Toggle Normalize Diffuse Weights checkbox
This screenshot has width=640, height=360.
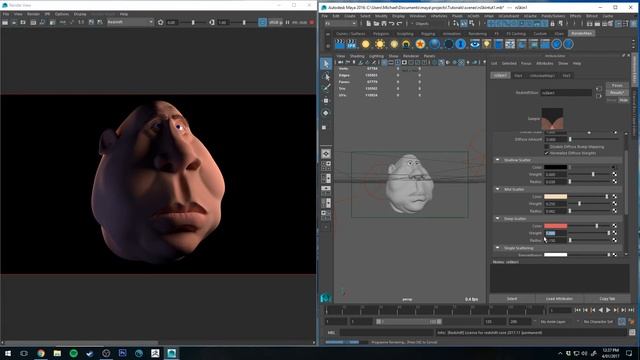pos(547,153)
